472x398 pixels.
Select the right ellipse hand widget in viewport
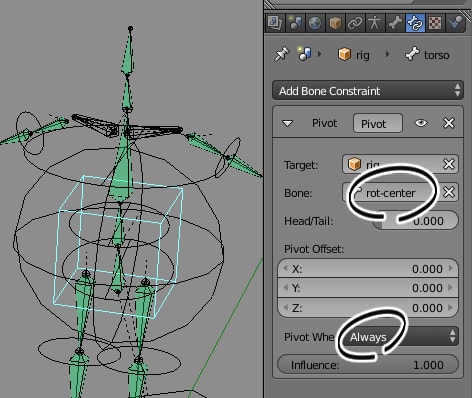(228, 157)
